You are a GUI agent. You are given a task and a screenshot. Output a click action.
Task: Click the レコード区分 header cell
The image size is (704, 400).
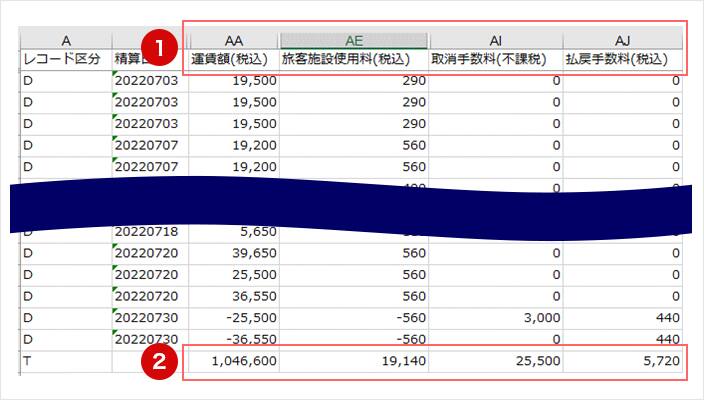pyautogui.click(x=62, y=59)
